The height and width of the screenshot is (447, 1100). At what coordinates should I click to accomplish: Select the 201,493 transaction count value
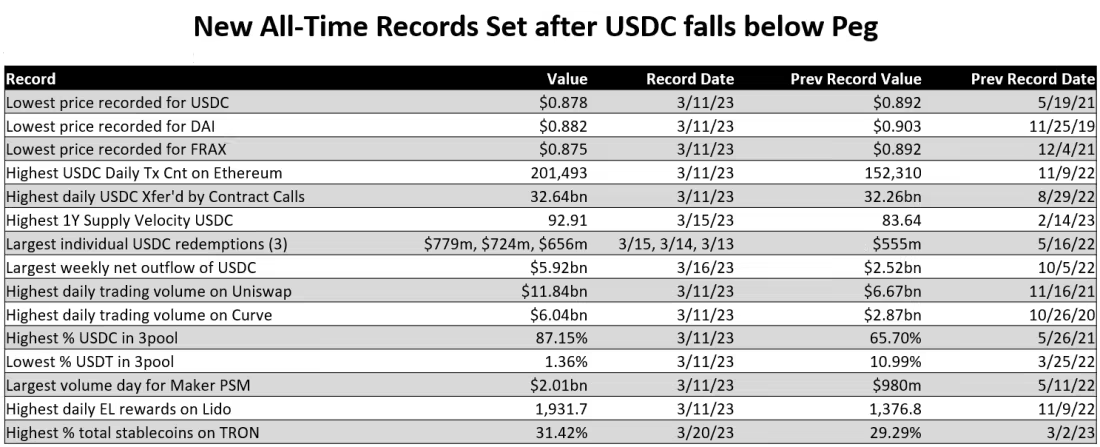[558, 173]
